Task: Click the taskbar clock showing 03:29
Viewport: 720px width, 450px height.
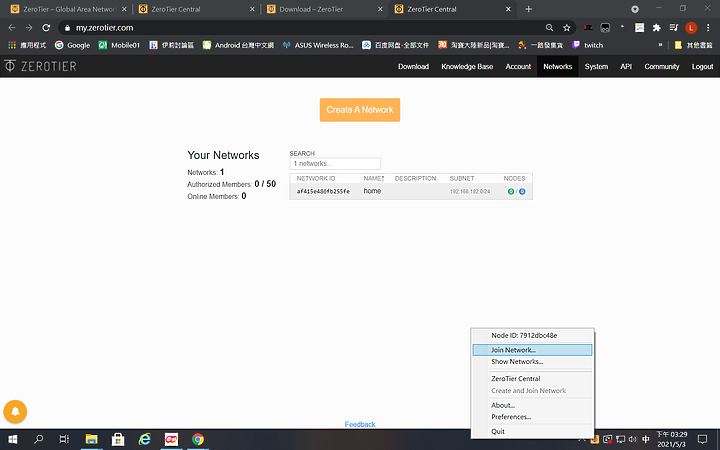Action: 671,439
